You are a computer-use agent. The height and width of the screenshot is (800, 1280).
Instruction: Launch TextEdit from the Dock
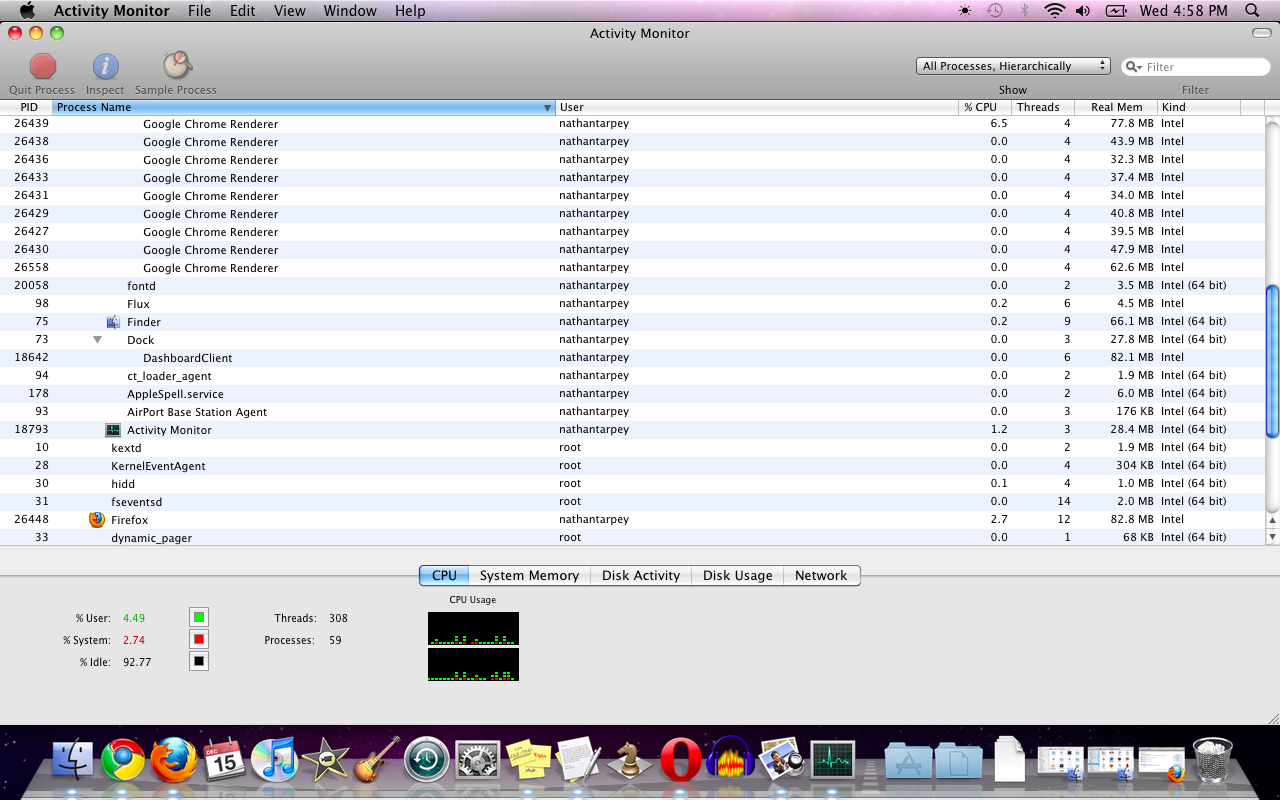(x=579, y=760)
